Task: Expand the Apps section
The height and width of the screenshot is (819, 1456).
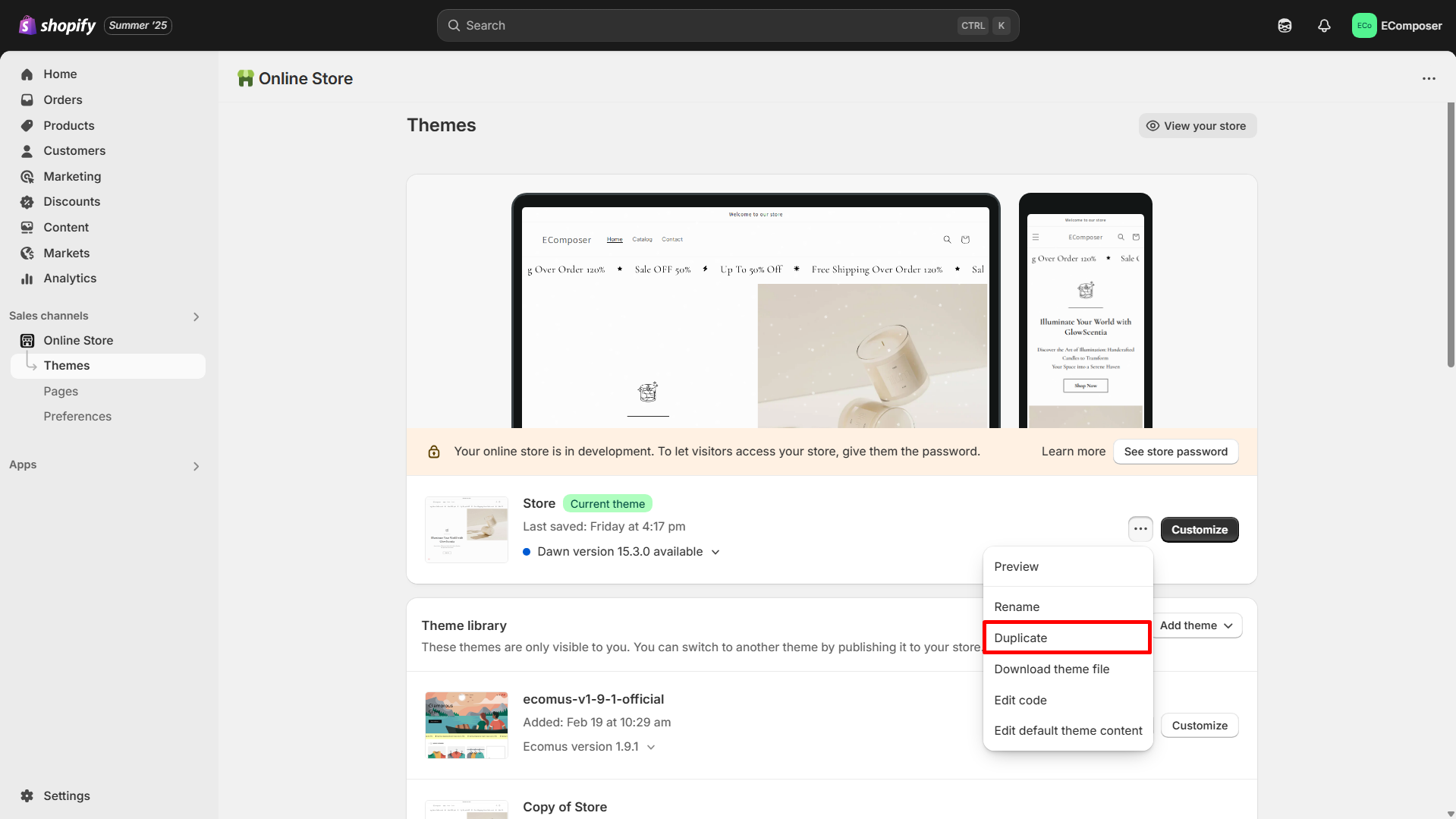Action: click(x=196, y=467)
